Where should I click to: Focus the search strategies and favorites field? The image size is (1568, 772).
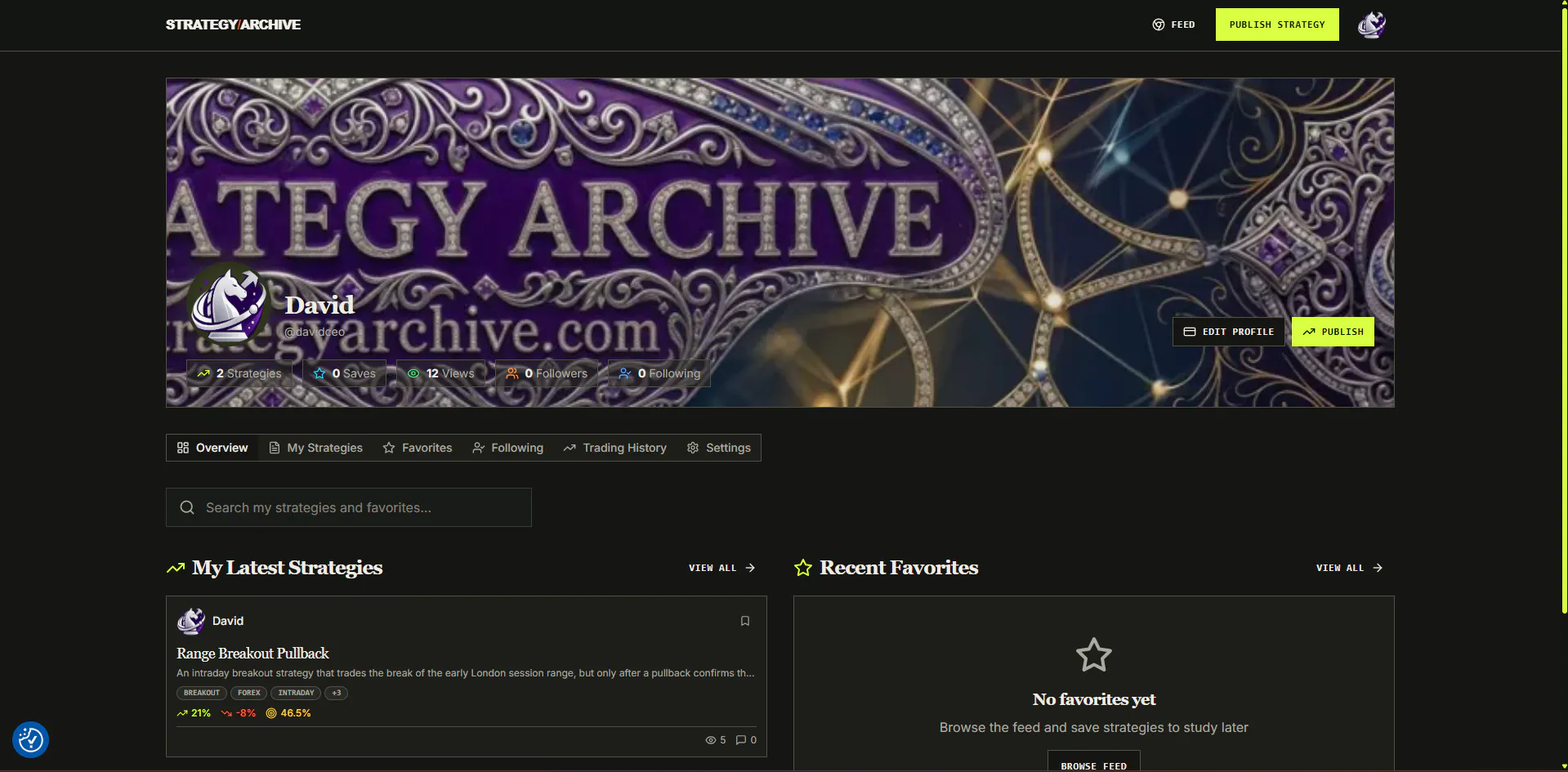[349, 507]
